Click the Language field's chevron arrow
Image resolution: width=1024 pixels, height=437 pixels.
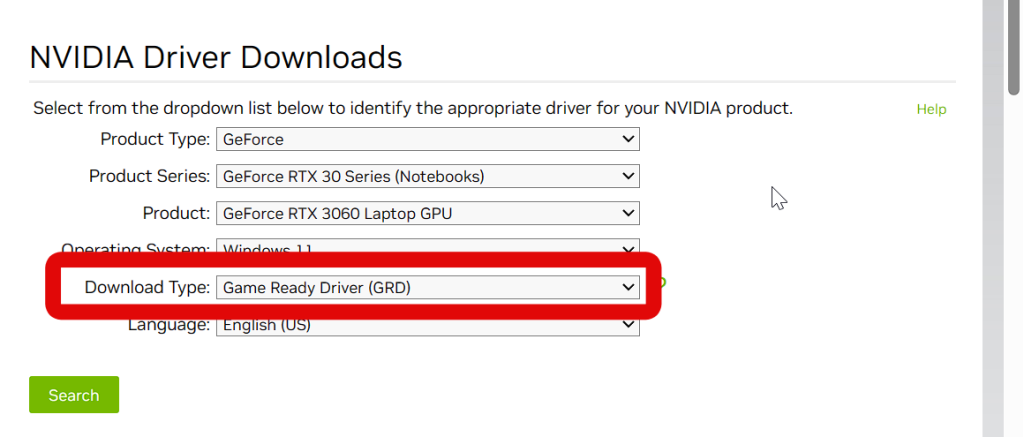coord(628,325)
